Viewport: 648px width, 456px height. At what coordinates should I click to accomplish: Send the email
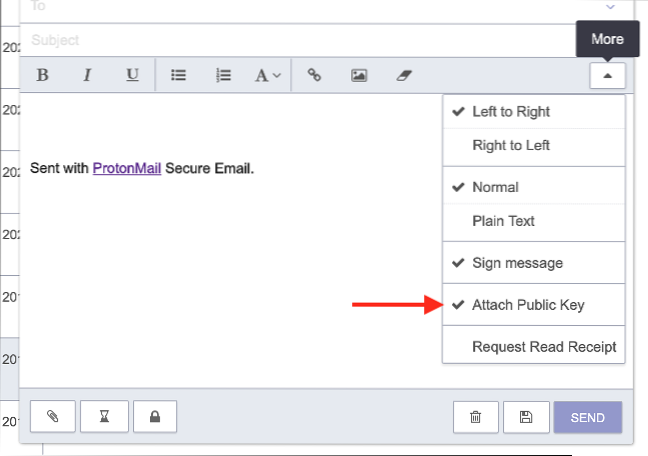pyautogui.click(x=588, y=417)
